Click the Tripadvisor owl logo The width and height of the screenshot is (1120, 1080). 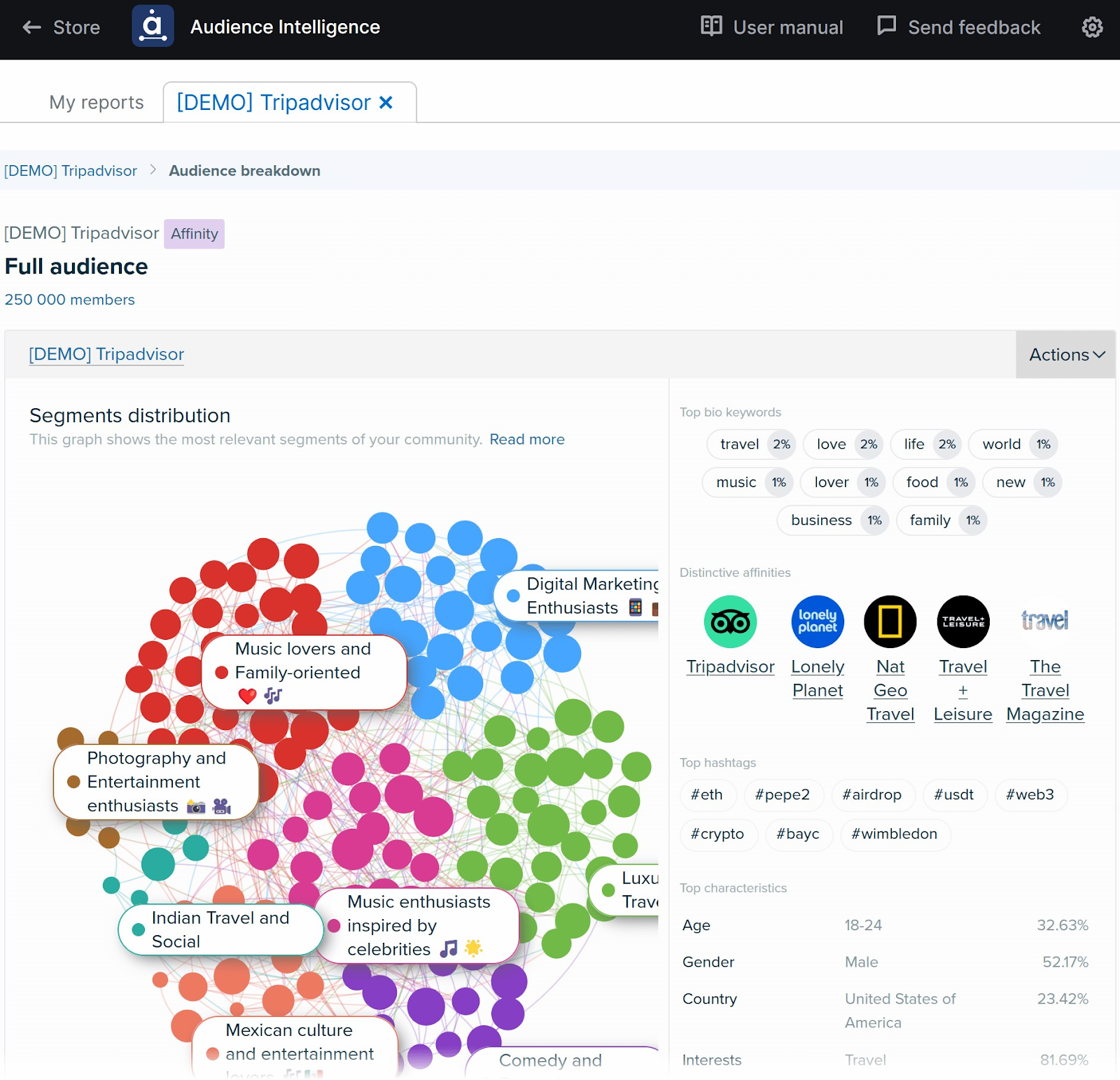[x=730, y=622]
